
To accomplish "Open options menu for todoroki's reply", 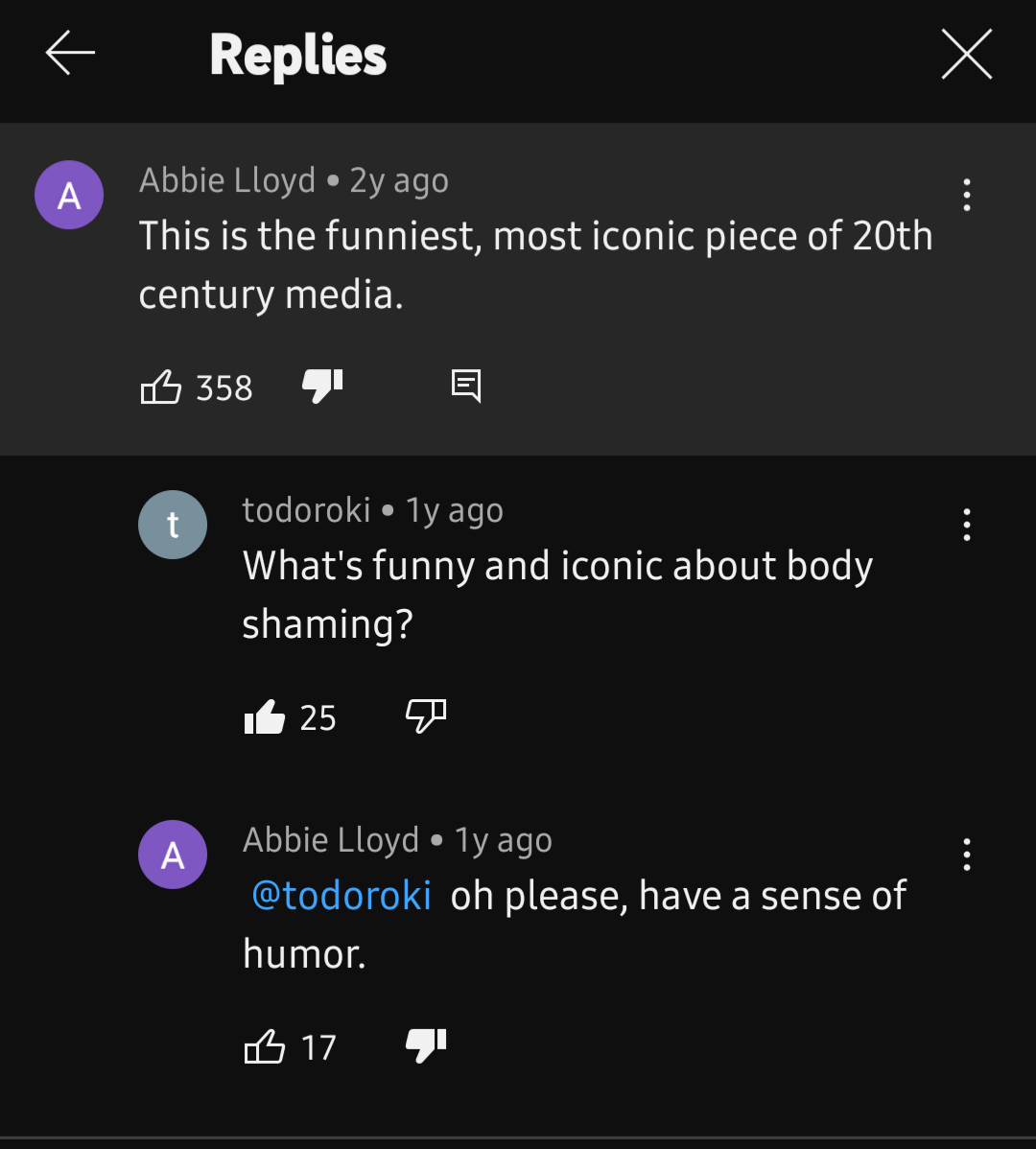I will click(x=966, y=525).
